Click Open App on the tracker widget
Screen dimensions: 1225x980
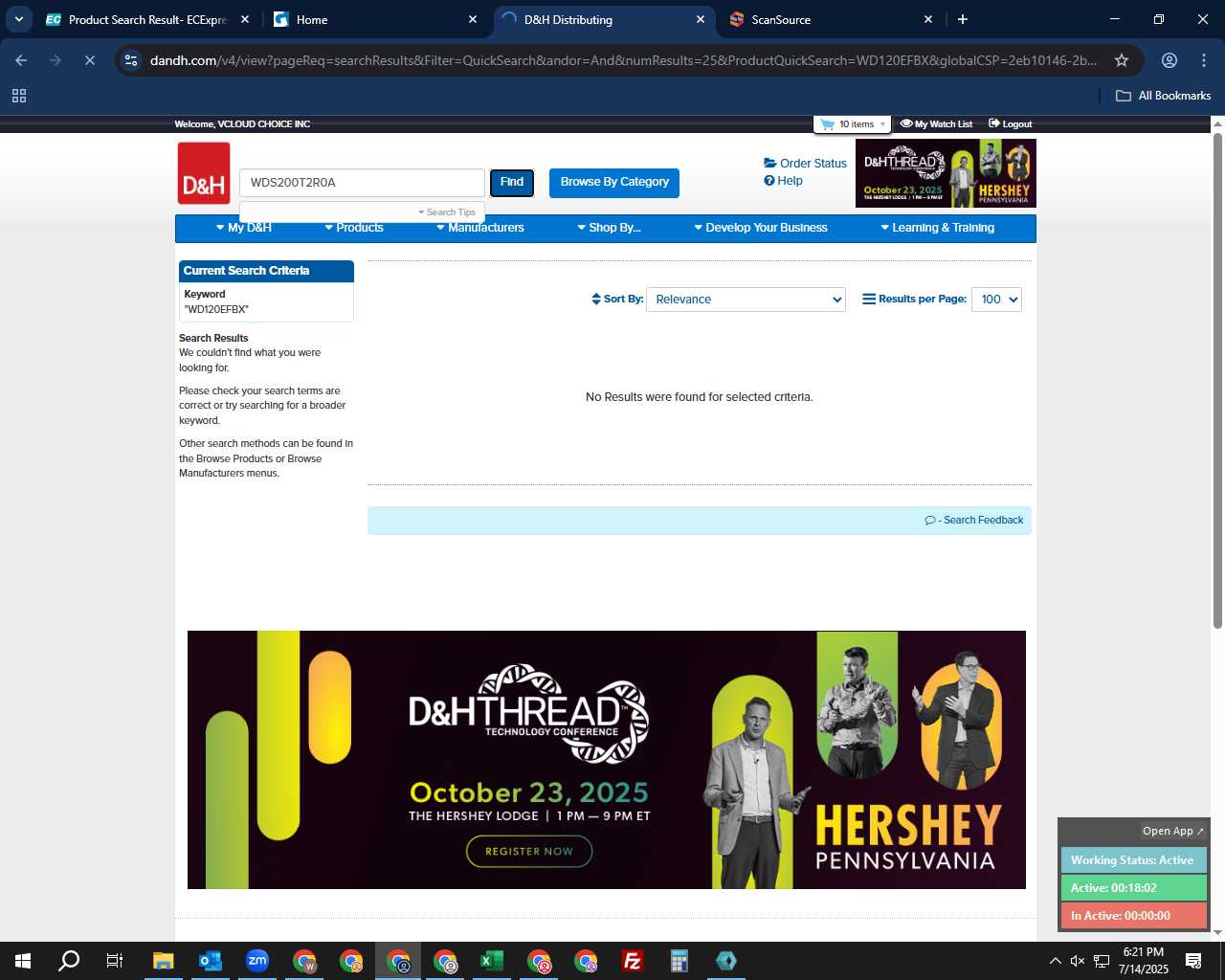point(1172,831)
